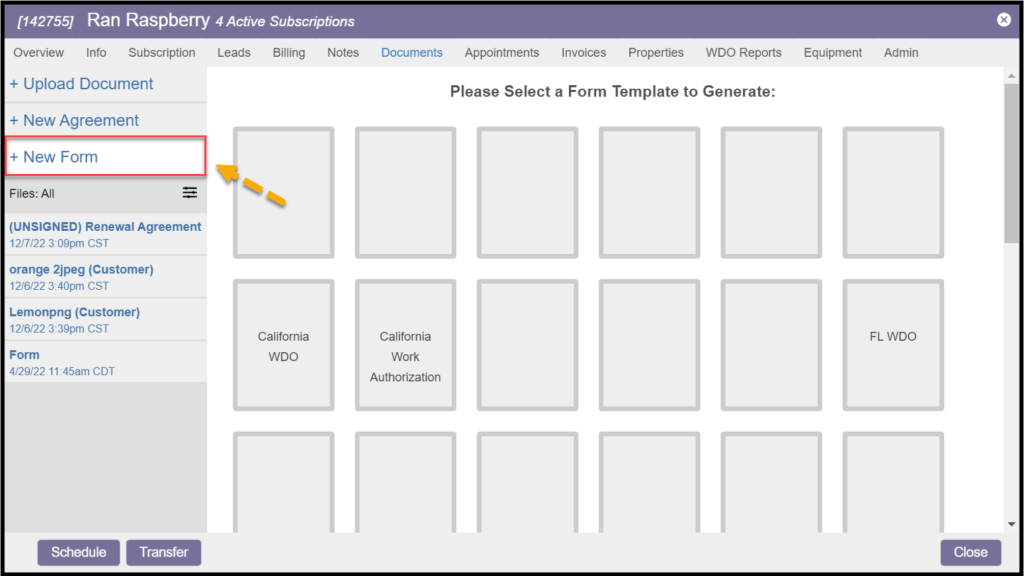1024x576 pixels.
Task: Open the Billing tab
Action: pos(289,53)
